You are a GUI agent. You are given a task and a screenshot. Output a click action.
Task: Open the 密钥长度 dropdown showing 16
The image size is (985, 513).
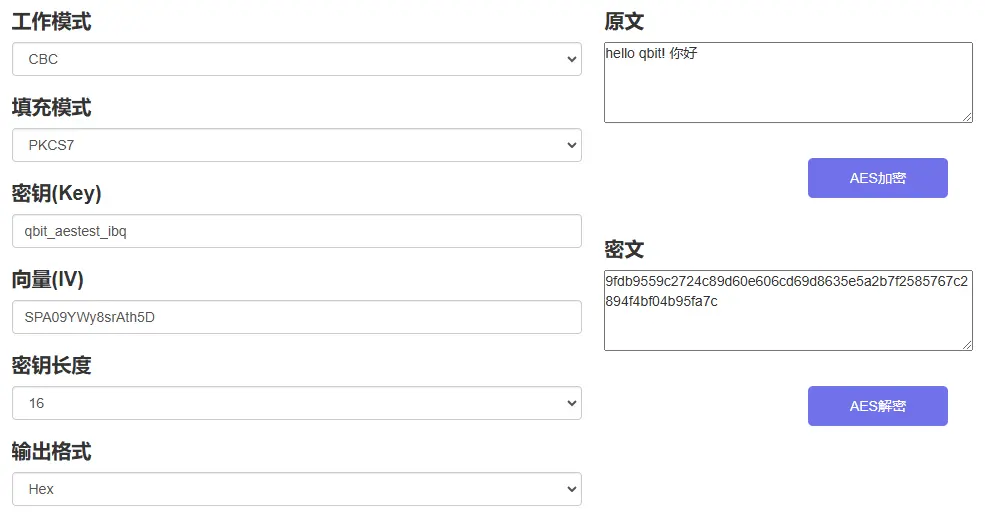[296, 403]
